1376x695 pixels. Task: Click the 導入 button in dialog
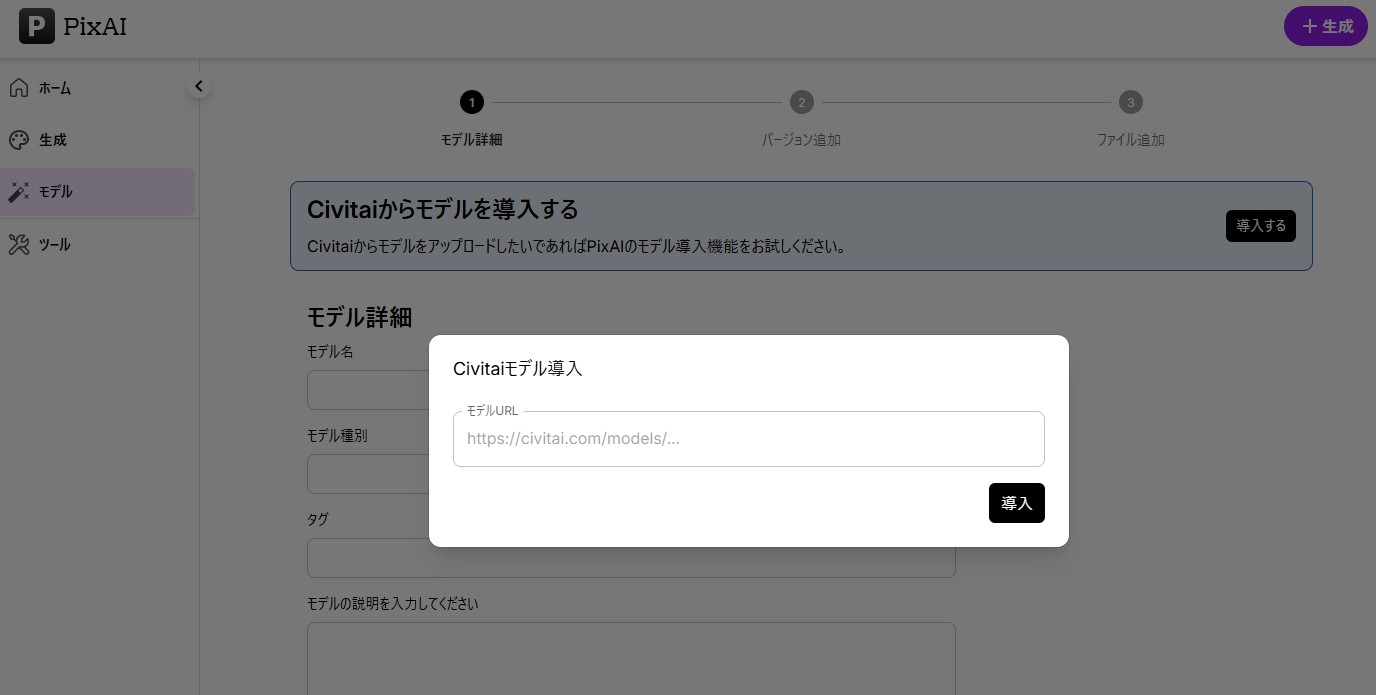tap(1016, 503)
